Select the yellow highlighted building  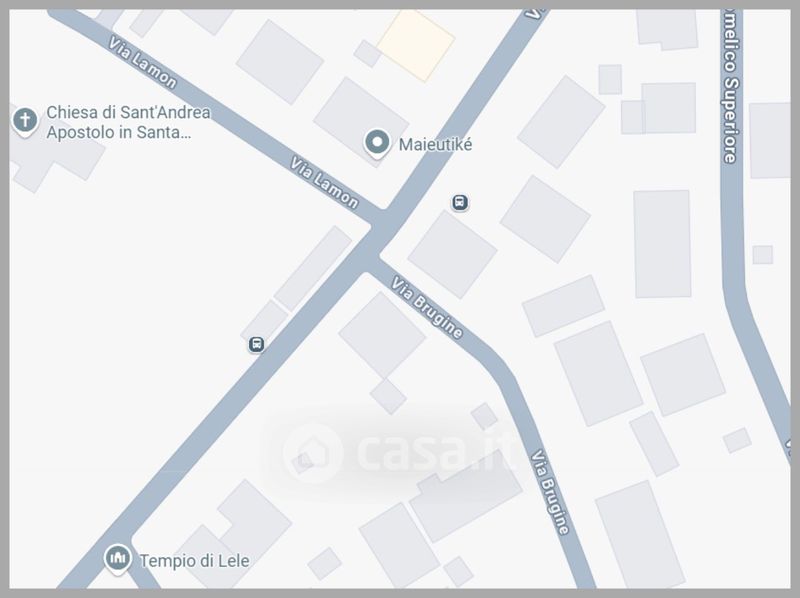click(x=416, y=45)
